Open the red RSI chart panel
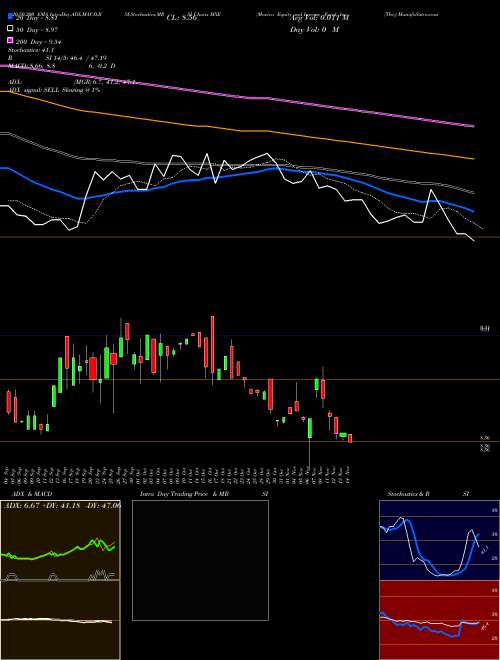 coord(439,620)
